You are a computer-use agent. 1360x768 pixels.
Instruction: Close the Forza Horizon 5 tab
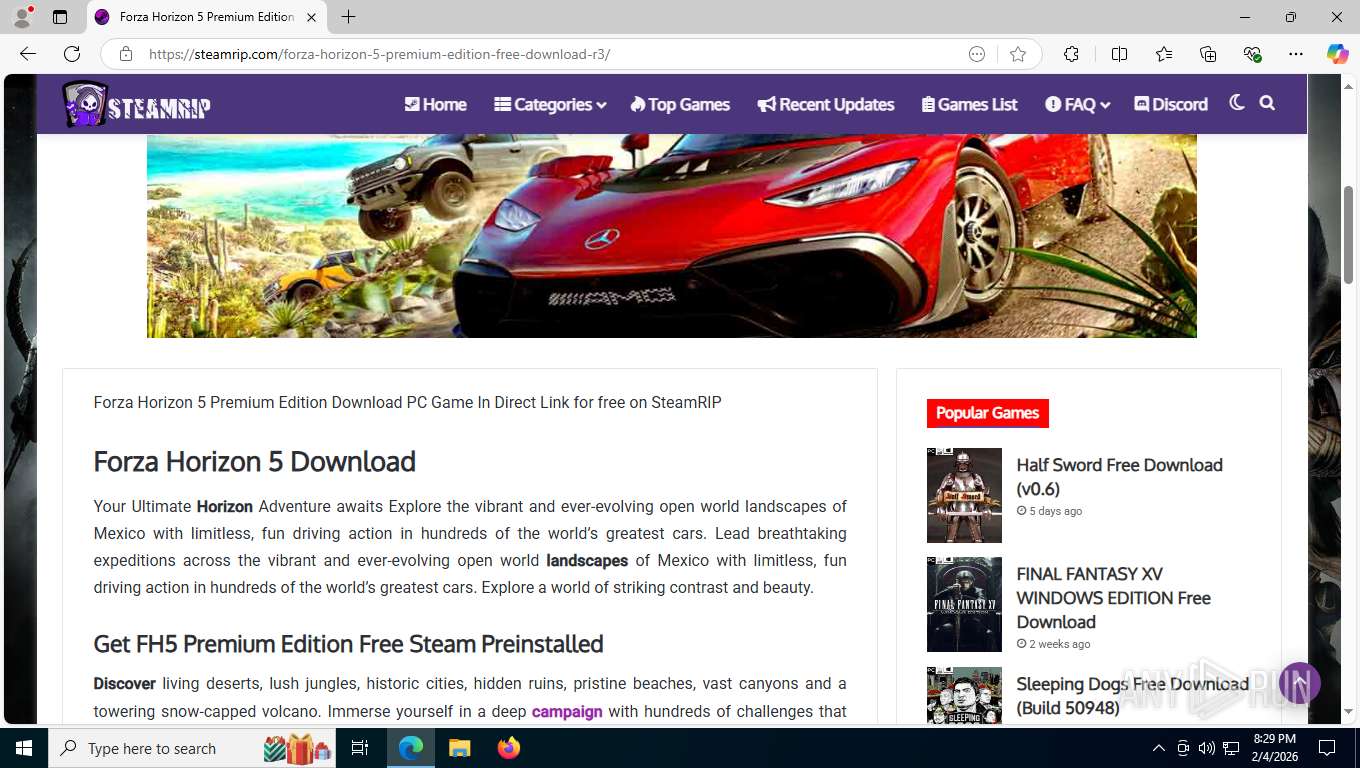310,17
